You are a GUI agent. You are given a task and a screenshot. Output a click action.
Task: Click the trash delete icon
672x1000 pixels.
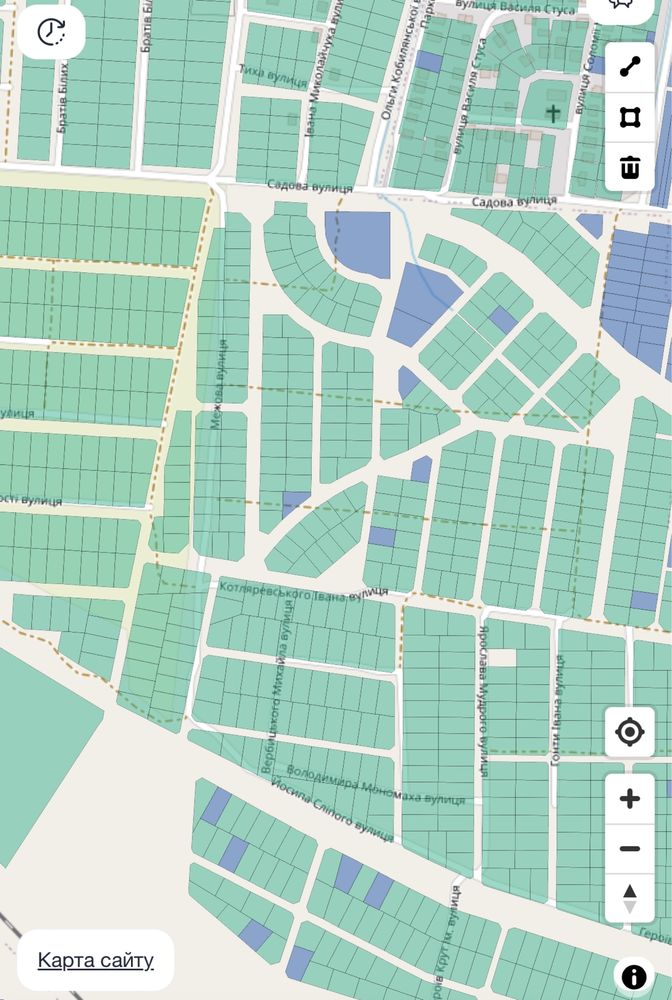[x=630, y=167]
